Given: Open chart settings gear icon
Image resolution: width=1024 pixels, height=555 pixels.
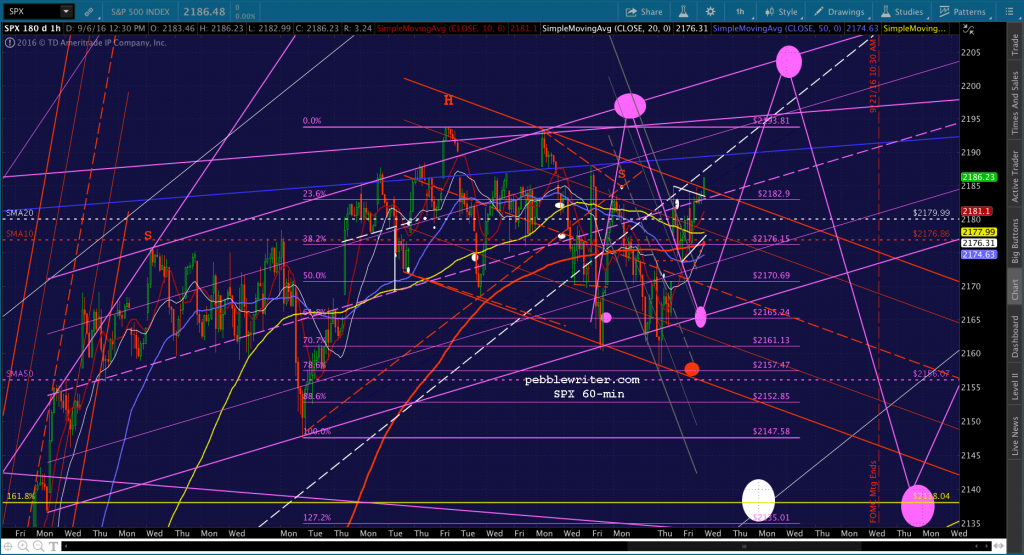Looking at the screenshot, I should (711, 12).
